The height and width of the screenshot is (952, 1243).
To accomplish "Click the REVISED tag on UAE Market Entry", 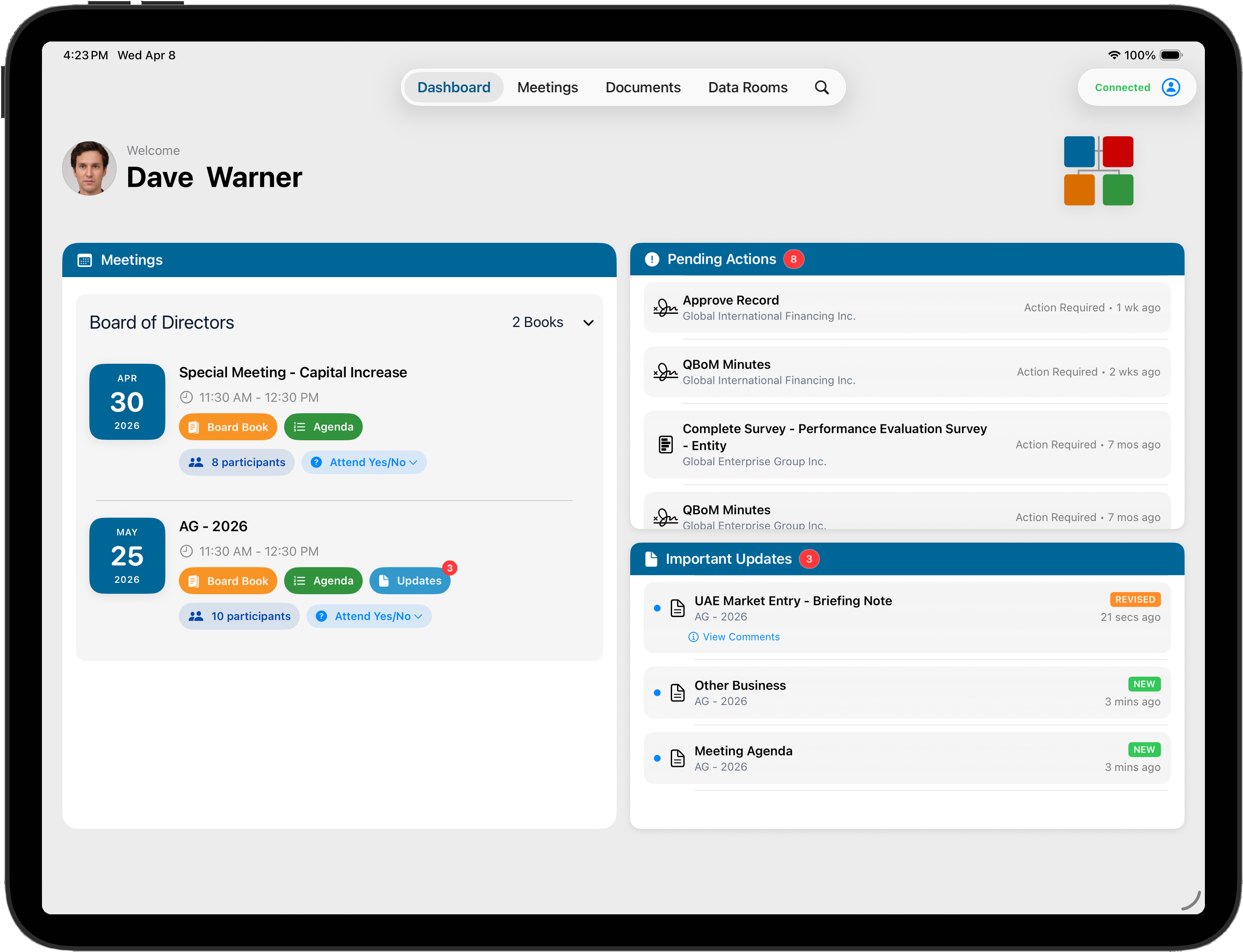I will pyautogui.click(x=1135, y=600).
